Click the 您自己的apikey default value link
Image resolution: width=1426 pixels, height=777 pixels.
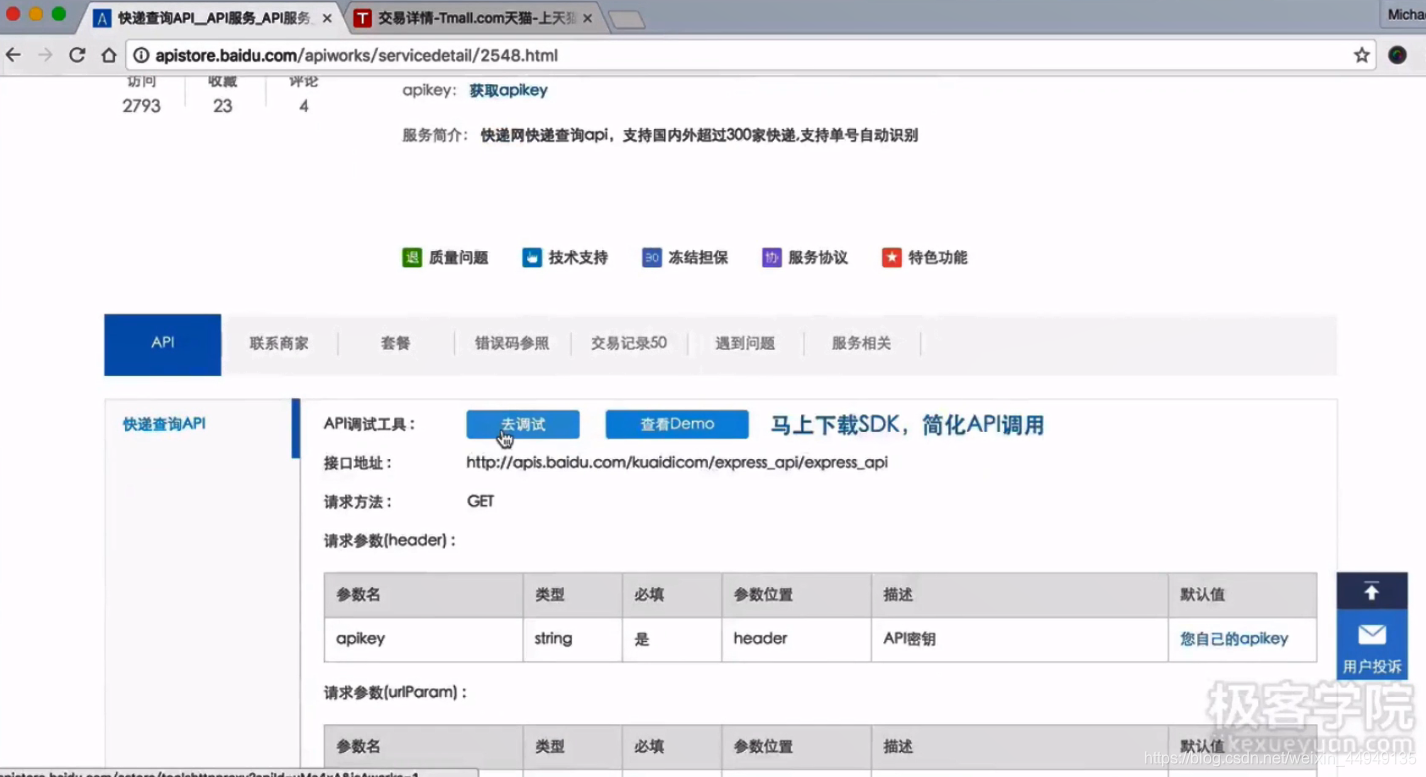[x=1234, y=639]
